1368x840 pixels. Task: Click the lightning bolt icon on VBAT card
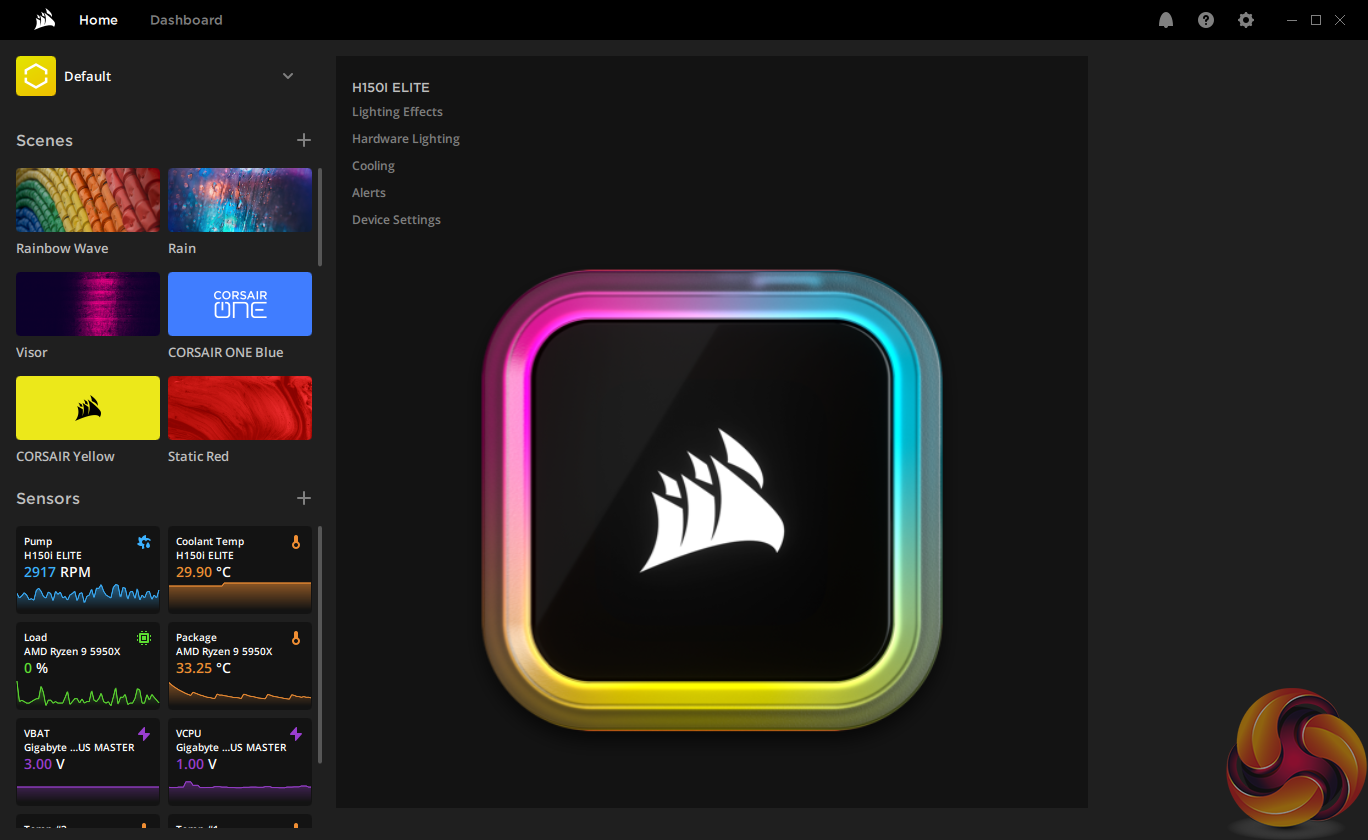(144, 734)
